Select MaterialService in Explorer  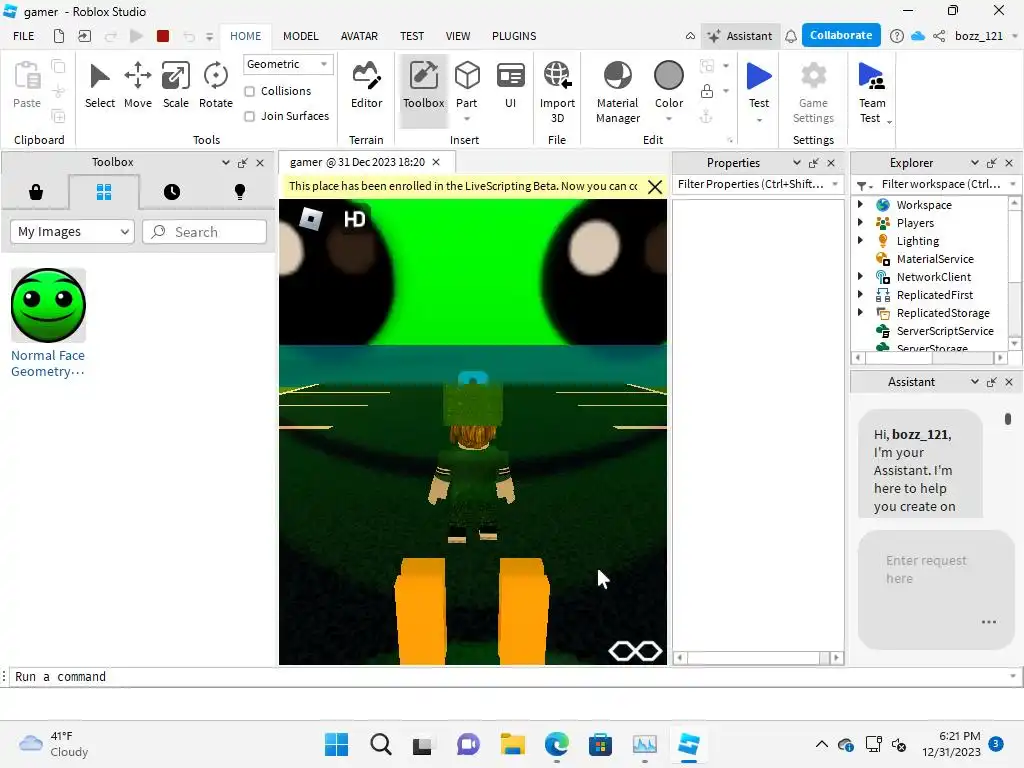pos(935,259)
